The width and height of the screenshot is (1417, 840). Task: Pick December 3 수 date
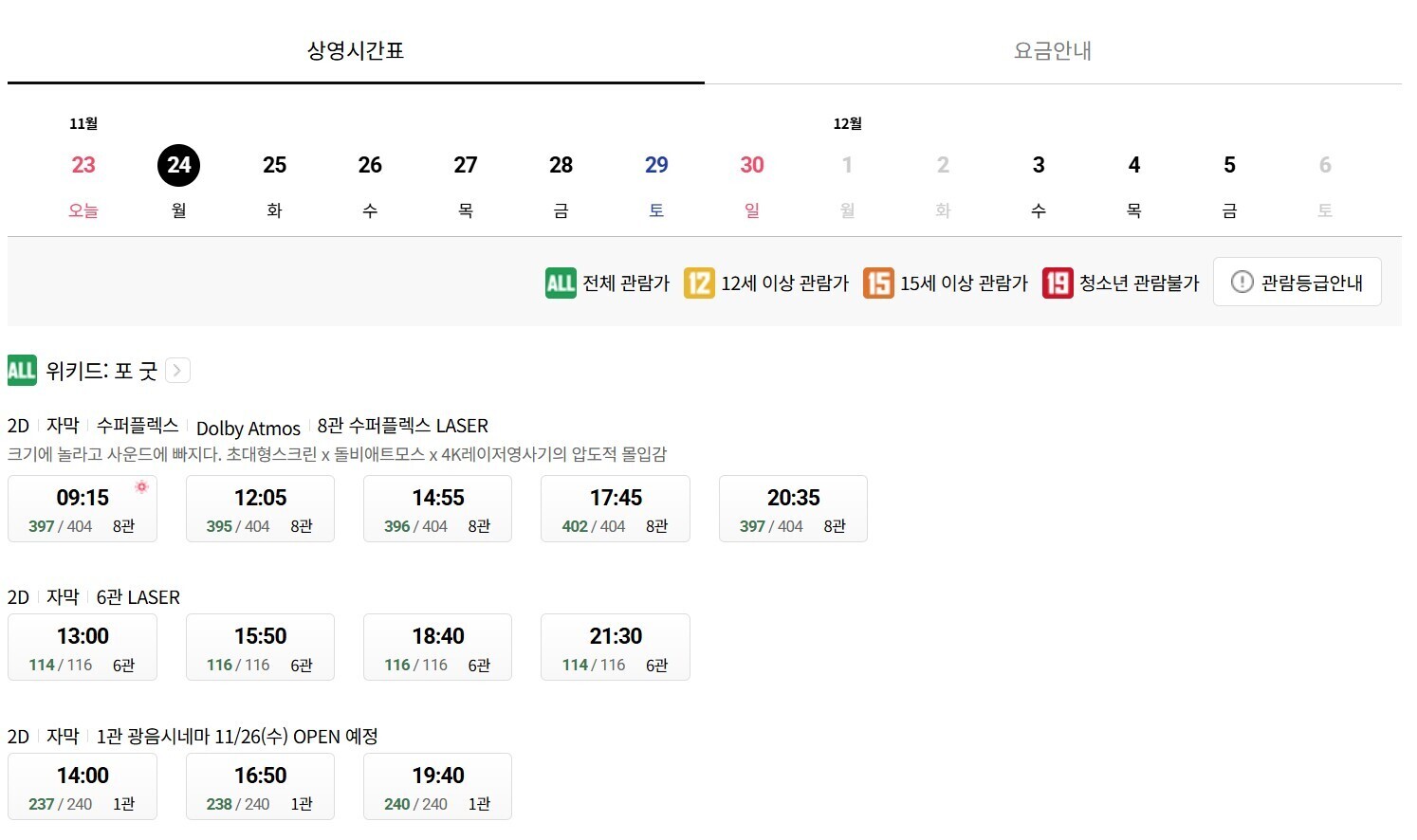(1039, 184)
